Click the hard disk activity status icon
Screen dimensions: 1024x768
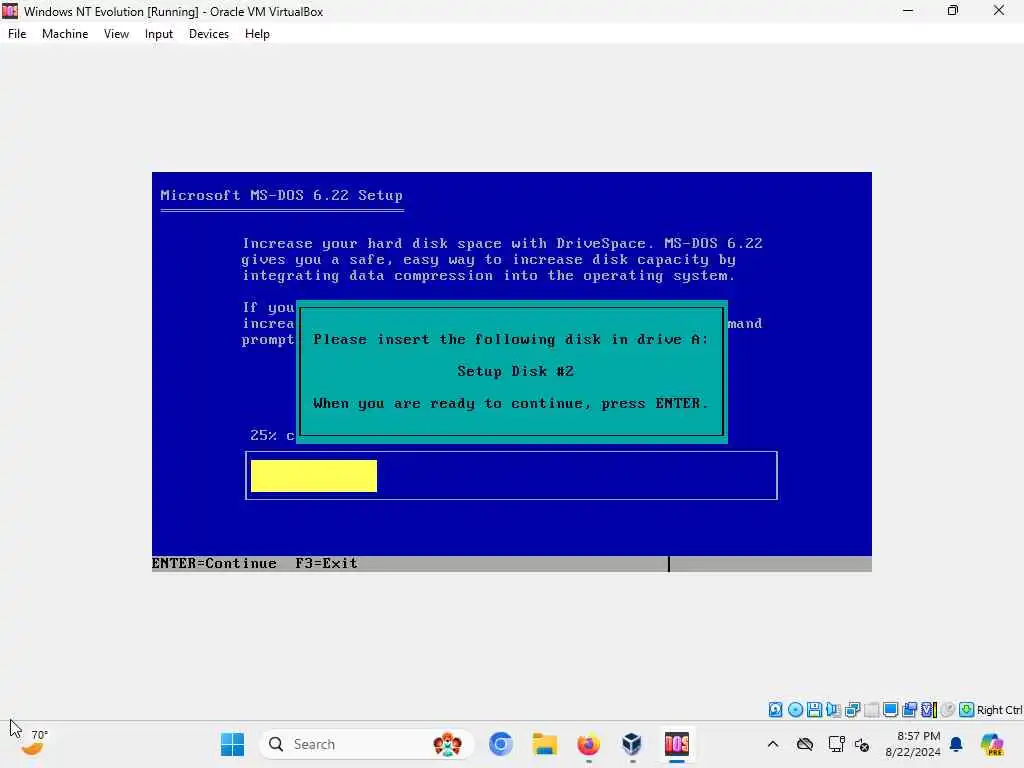pos(775,710)
